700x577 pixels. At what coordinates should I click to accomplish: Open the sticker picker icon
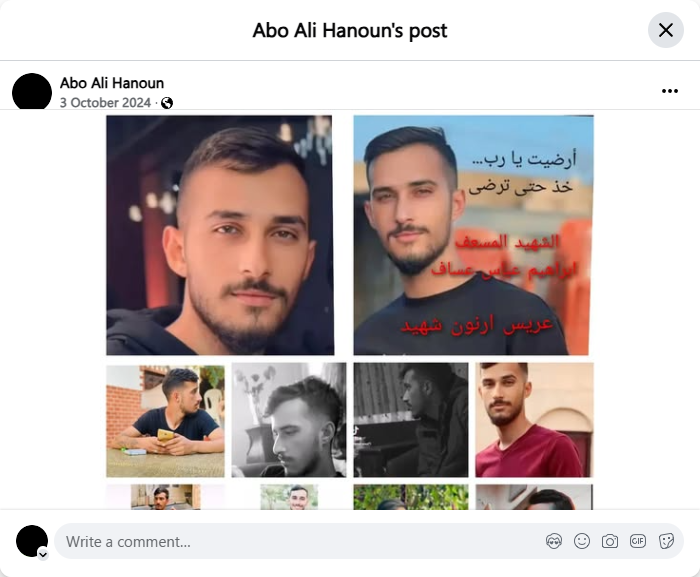666,541
